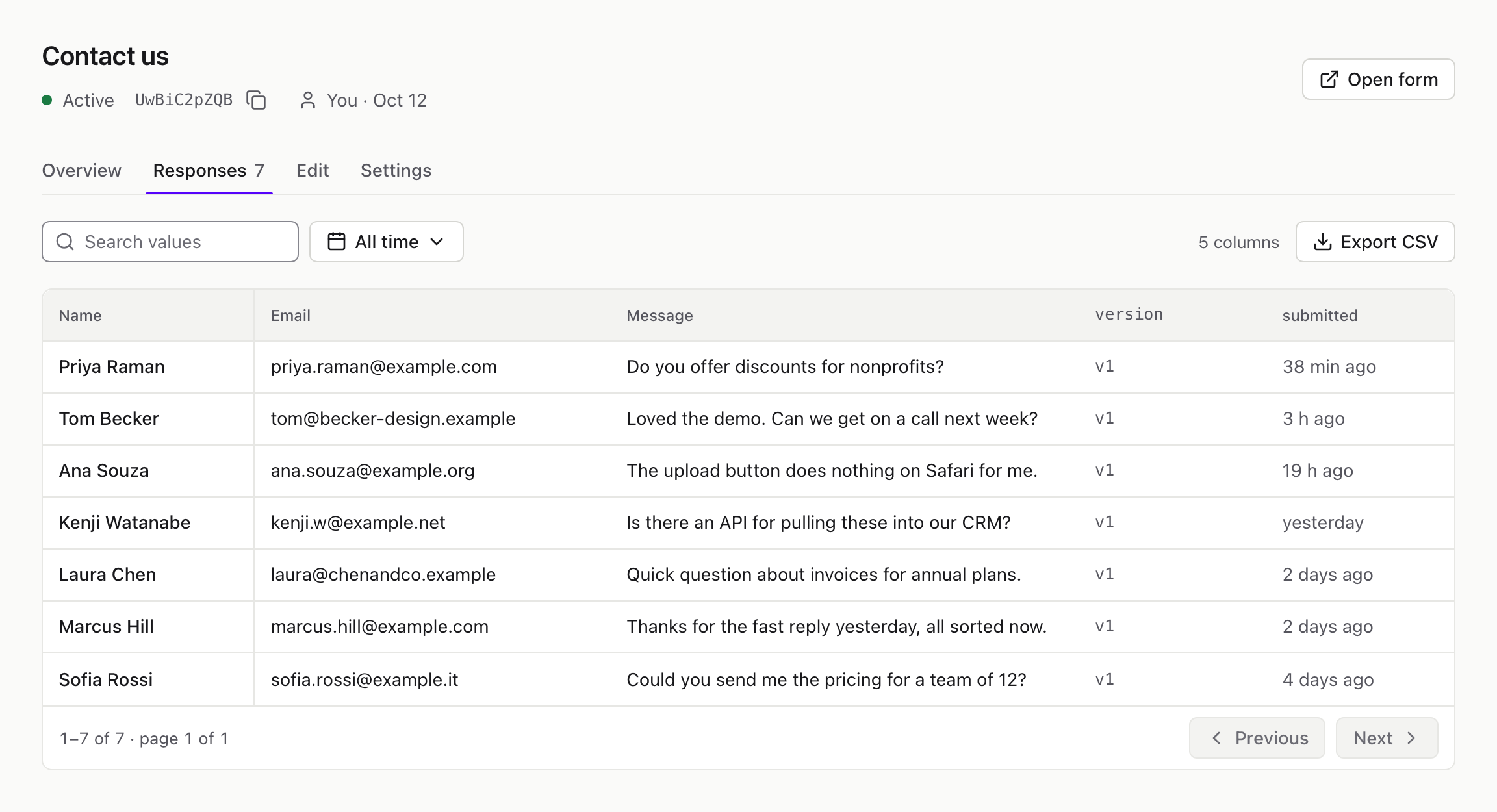Viewport: 1497px width, 812px height.
Task: Export responses with Export CSV button
Action: 1375,242
